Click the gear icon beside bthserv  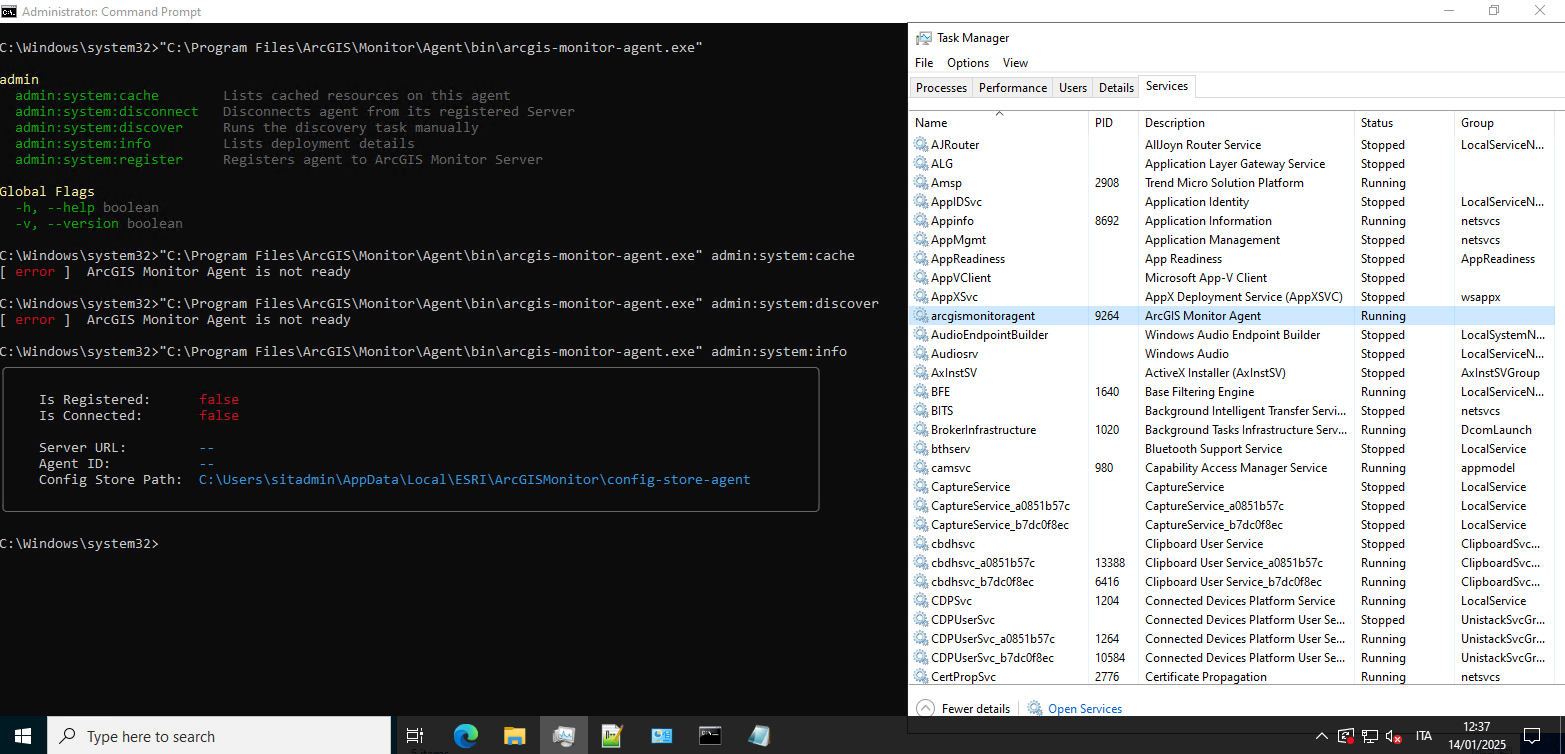click(921, 449)
